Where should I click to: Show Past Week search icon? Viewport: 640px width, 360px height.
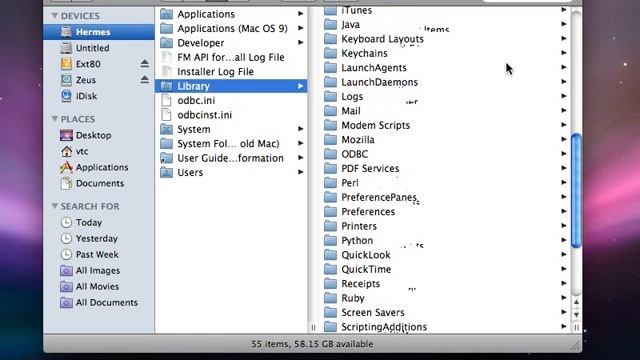pyautogui.click(x=66, y=254)
